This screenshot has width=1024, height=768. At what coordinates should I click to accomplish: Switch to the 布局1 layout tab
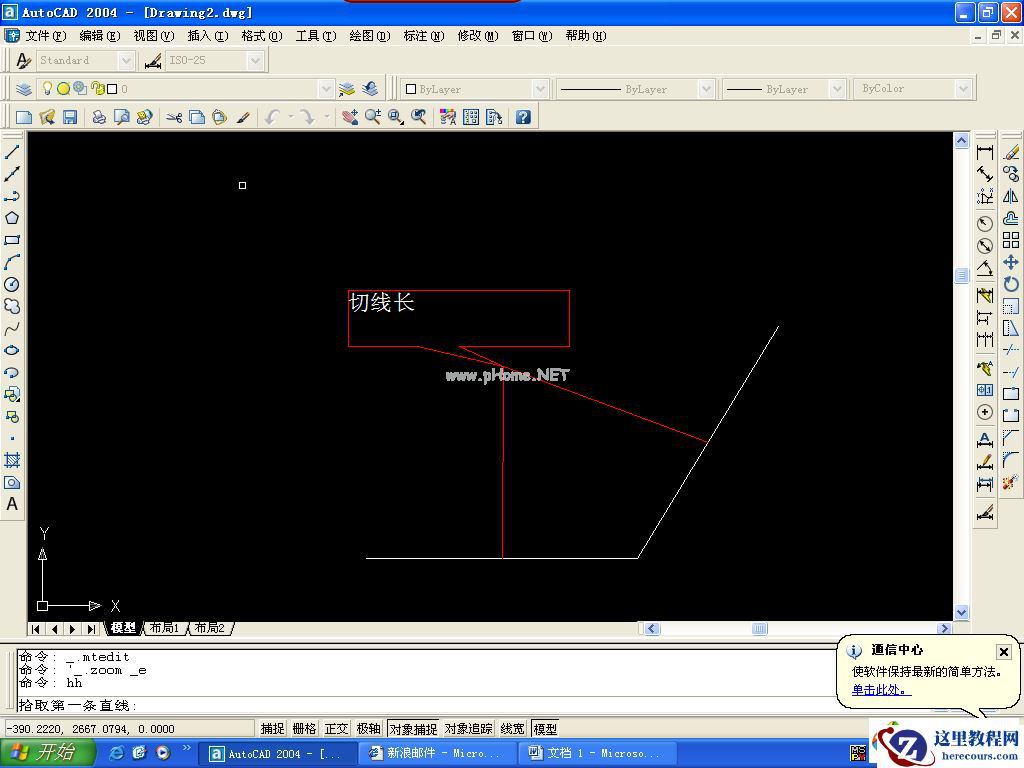click(x=165, y=628)
